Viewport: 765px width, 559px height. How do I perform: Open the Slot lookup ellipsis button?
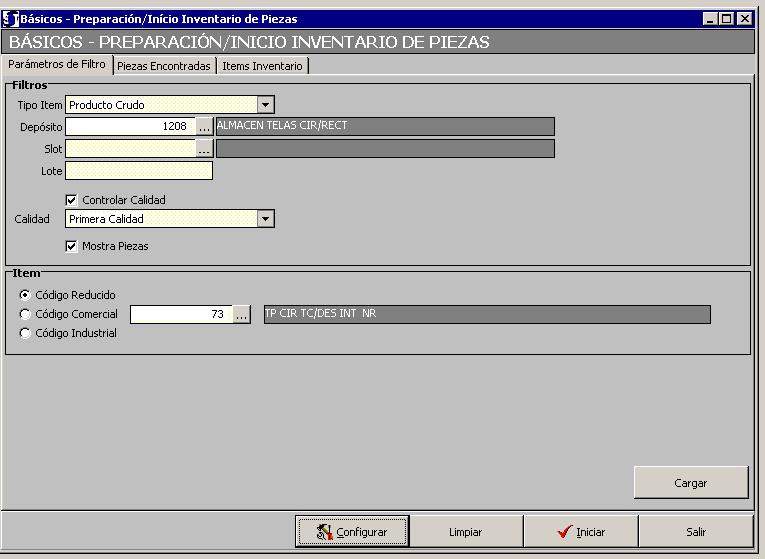pos(204,149)
